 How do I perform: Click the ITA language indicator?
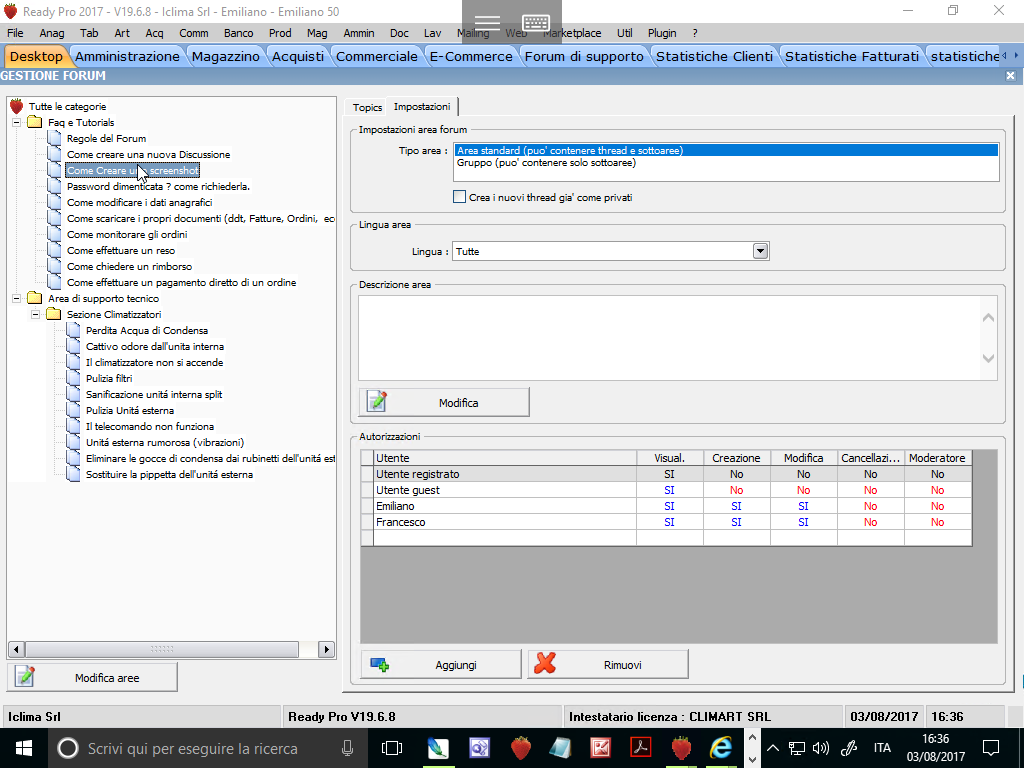pyautogui.click(x=882, y=748)
